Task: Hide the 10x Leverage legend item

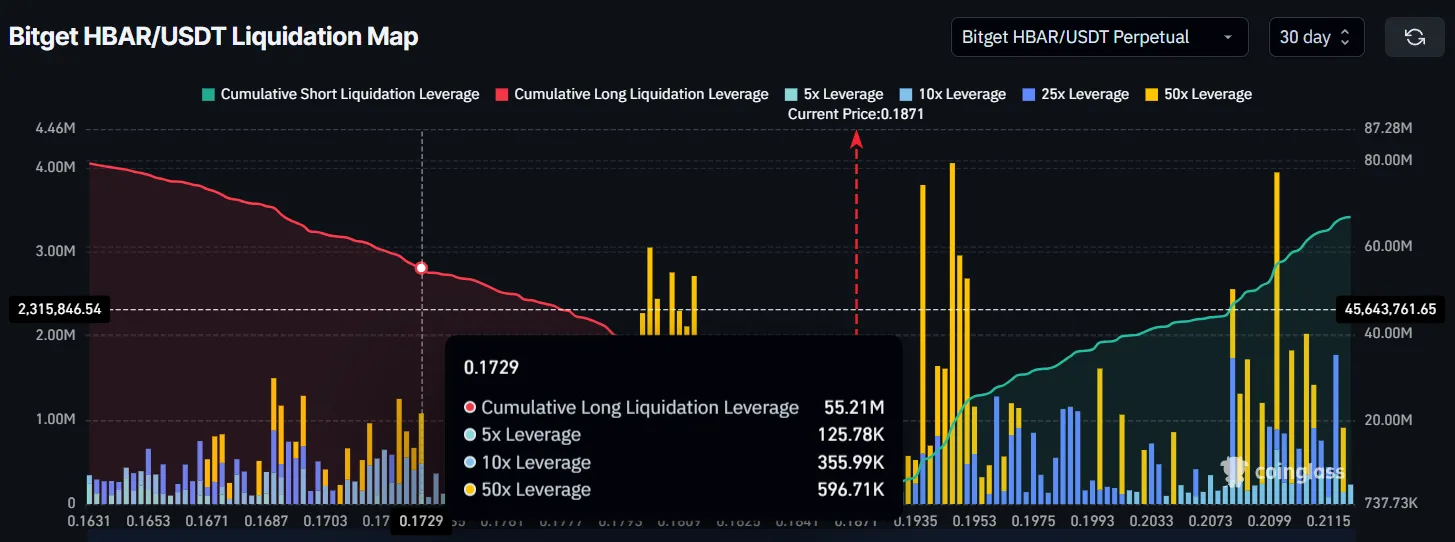Action: [x=953, y=94]
